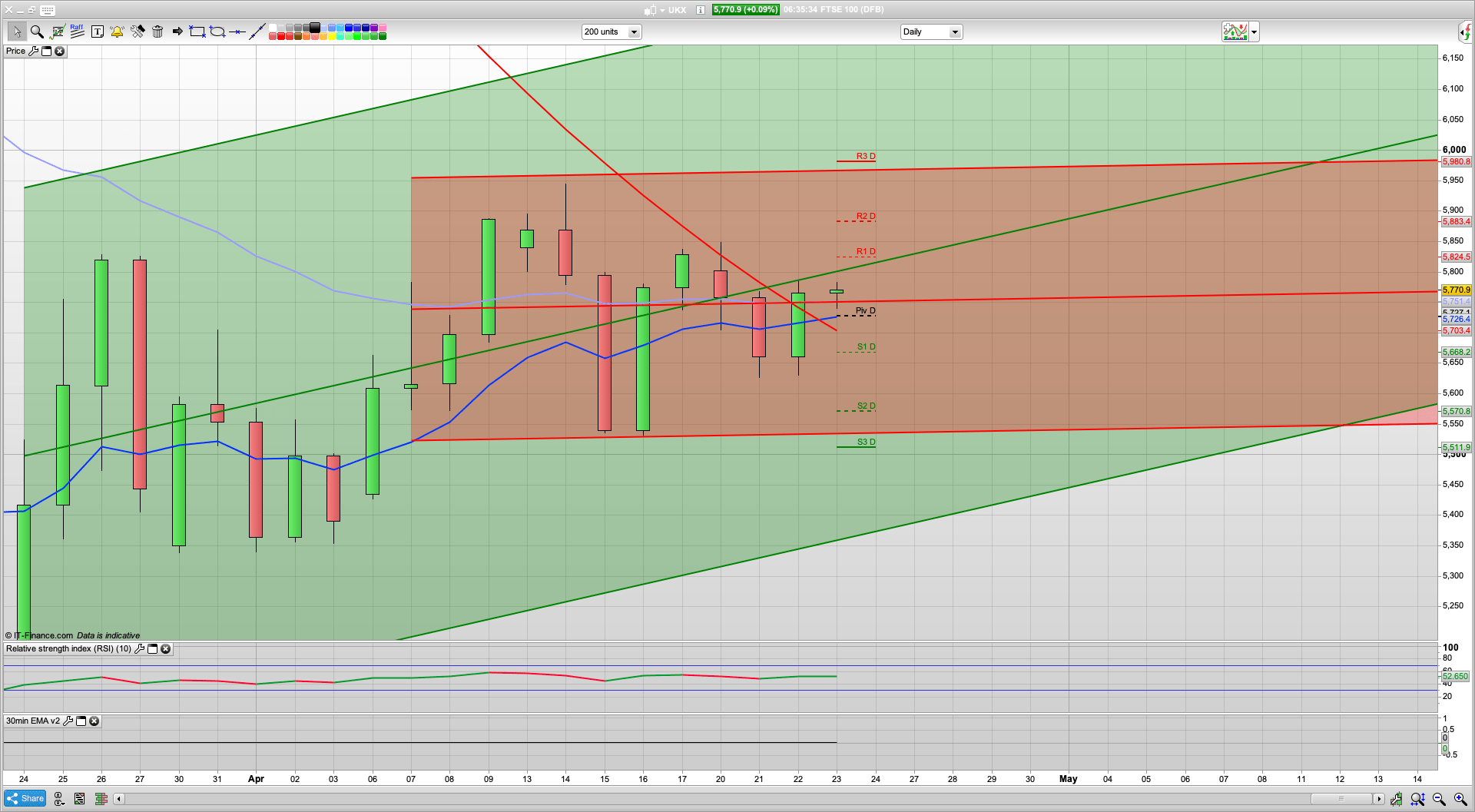1475x812 pixels.
Task: Click the trash can delete tool
Action: 157,31
